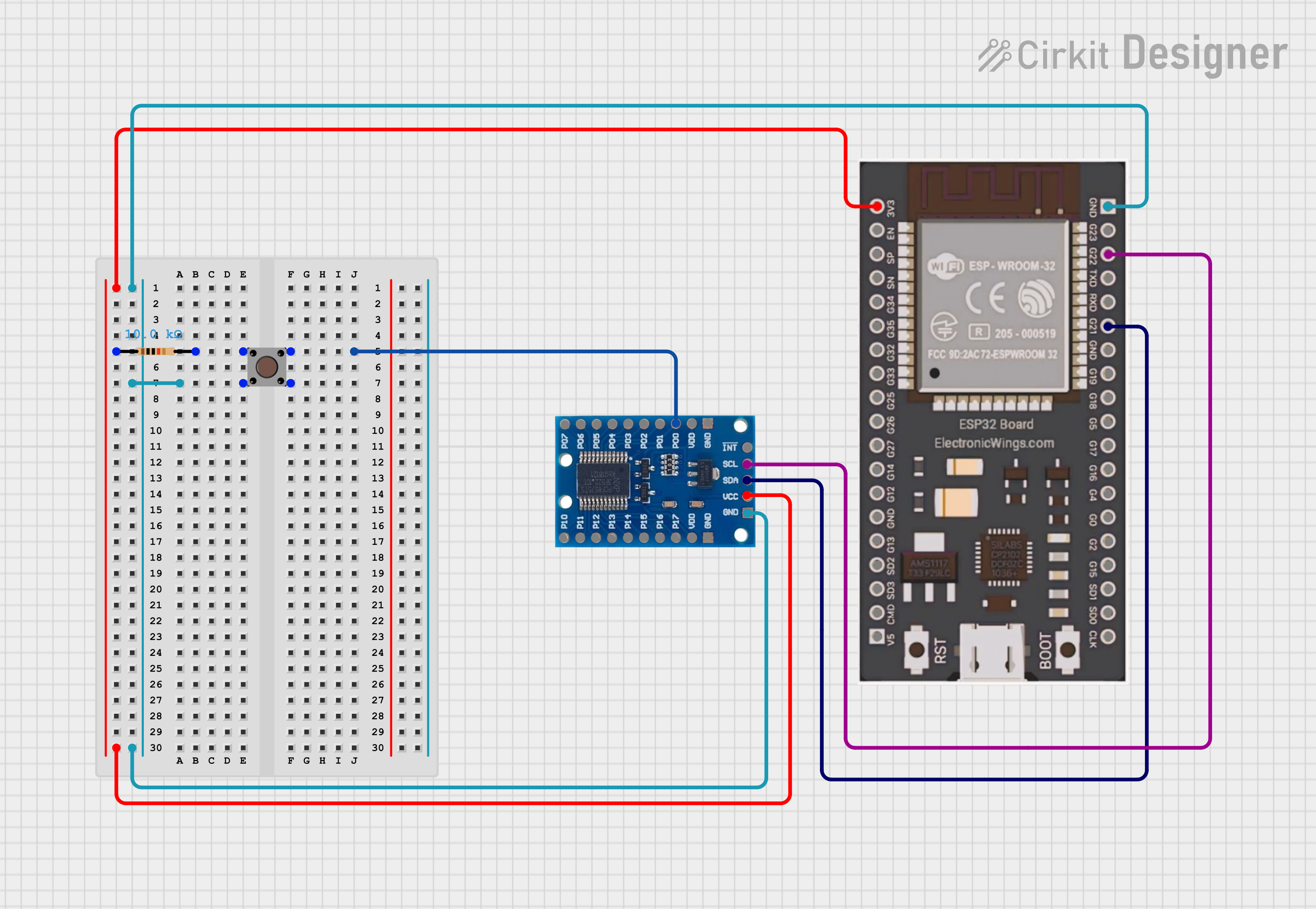Select the ESP-WROOM-32 metal shield module

(x=993, y=305)
